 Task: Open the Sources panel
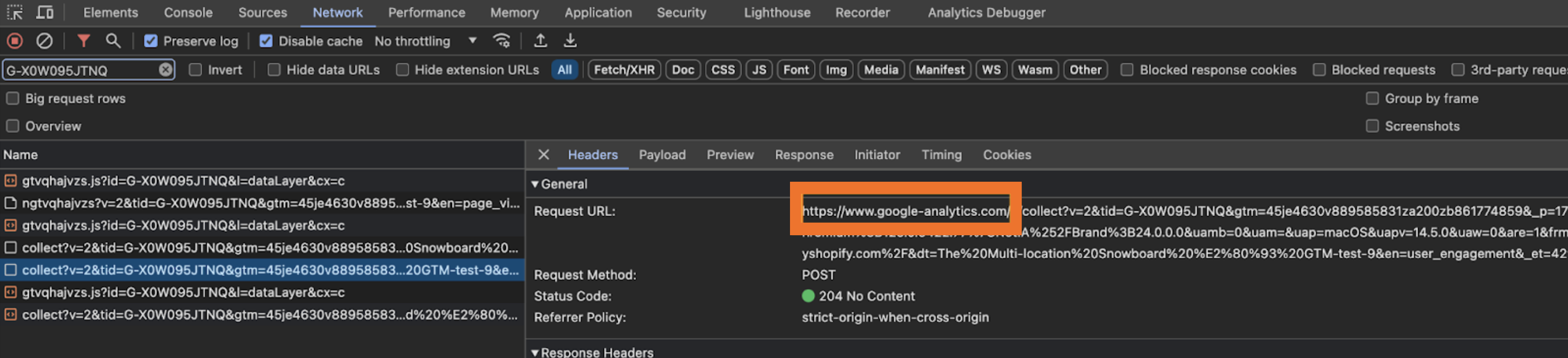pos(262,12)
